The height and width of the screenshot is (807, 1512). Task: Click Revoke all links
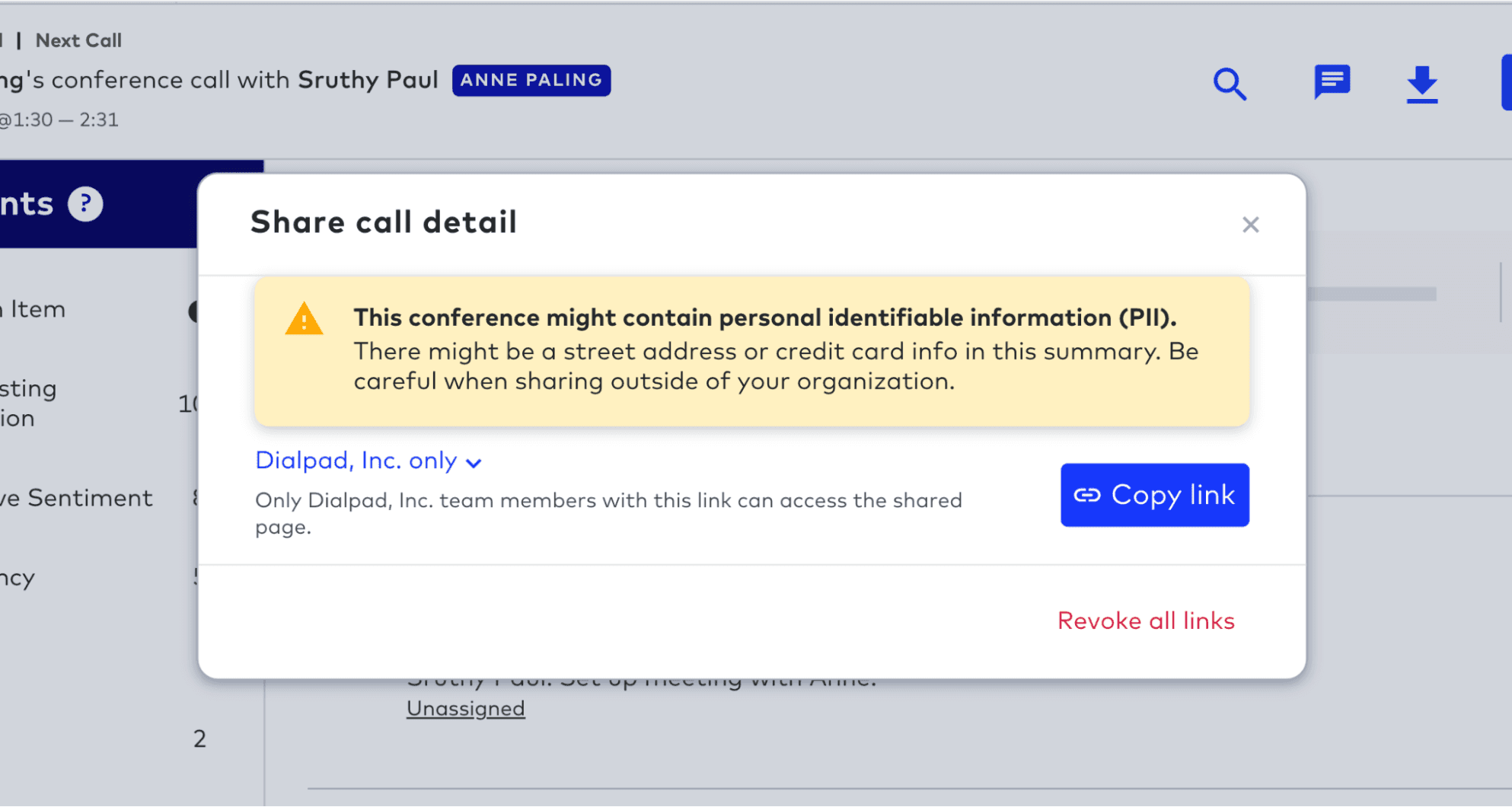coord(1146,621)
